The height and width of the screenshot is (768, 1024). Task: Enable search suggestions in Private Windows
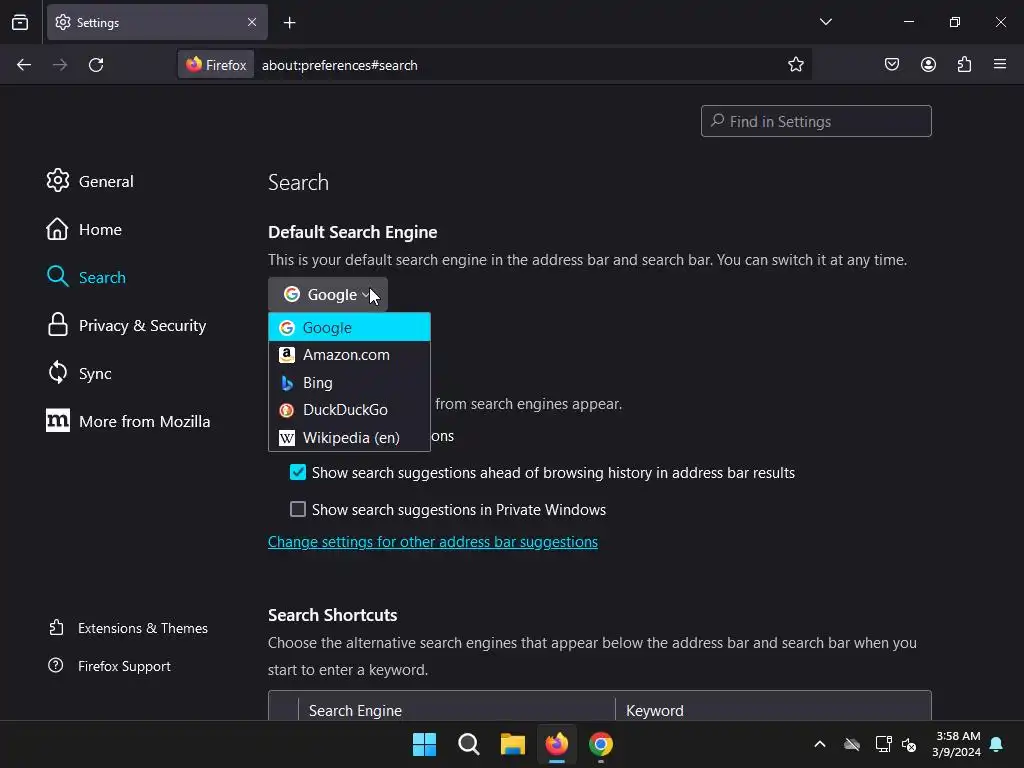tap(298, 509)
